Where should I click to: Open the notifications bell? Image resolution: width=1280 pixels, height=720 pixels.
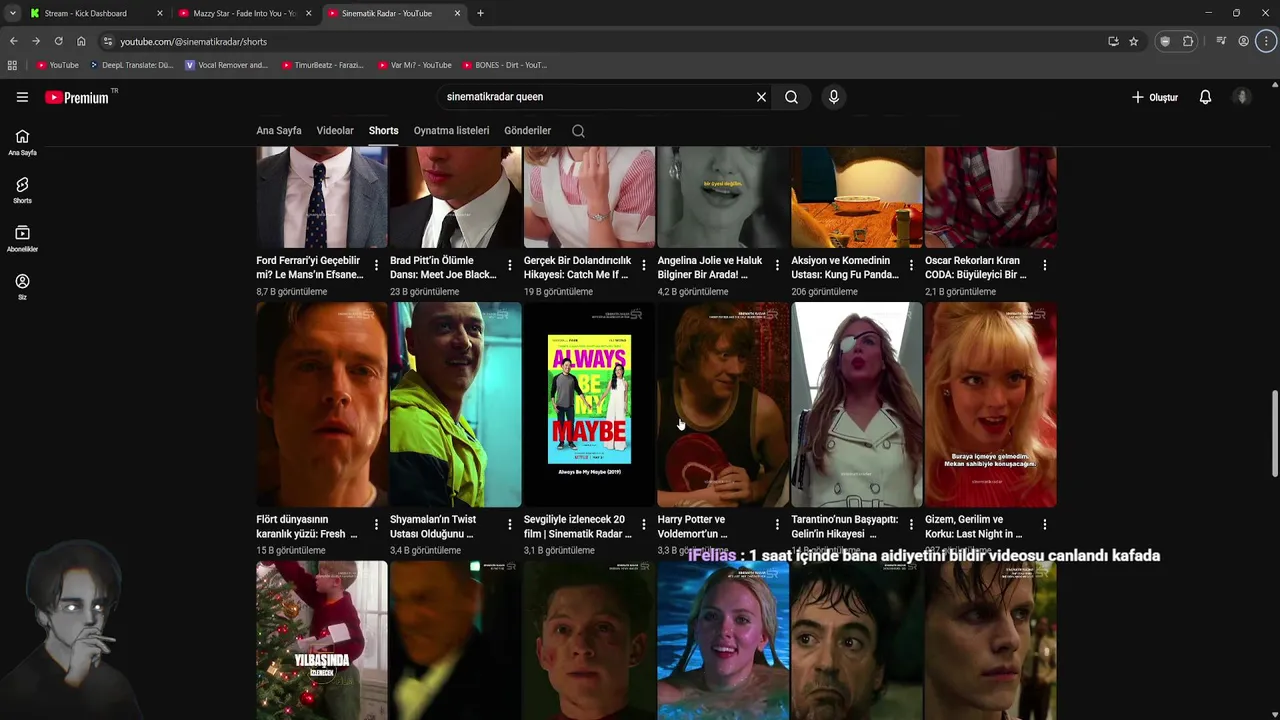pos(1205,97)
